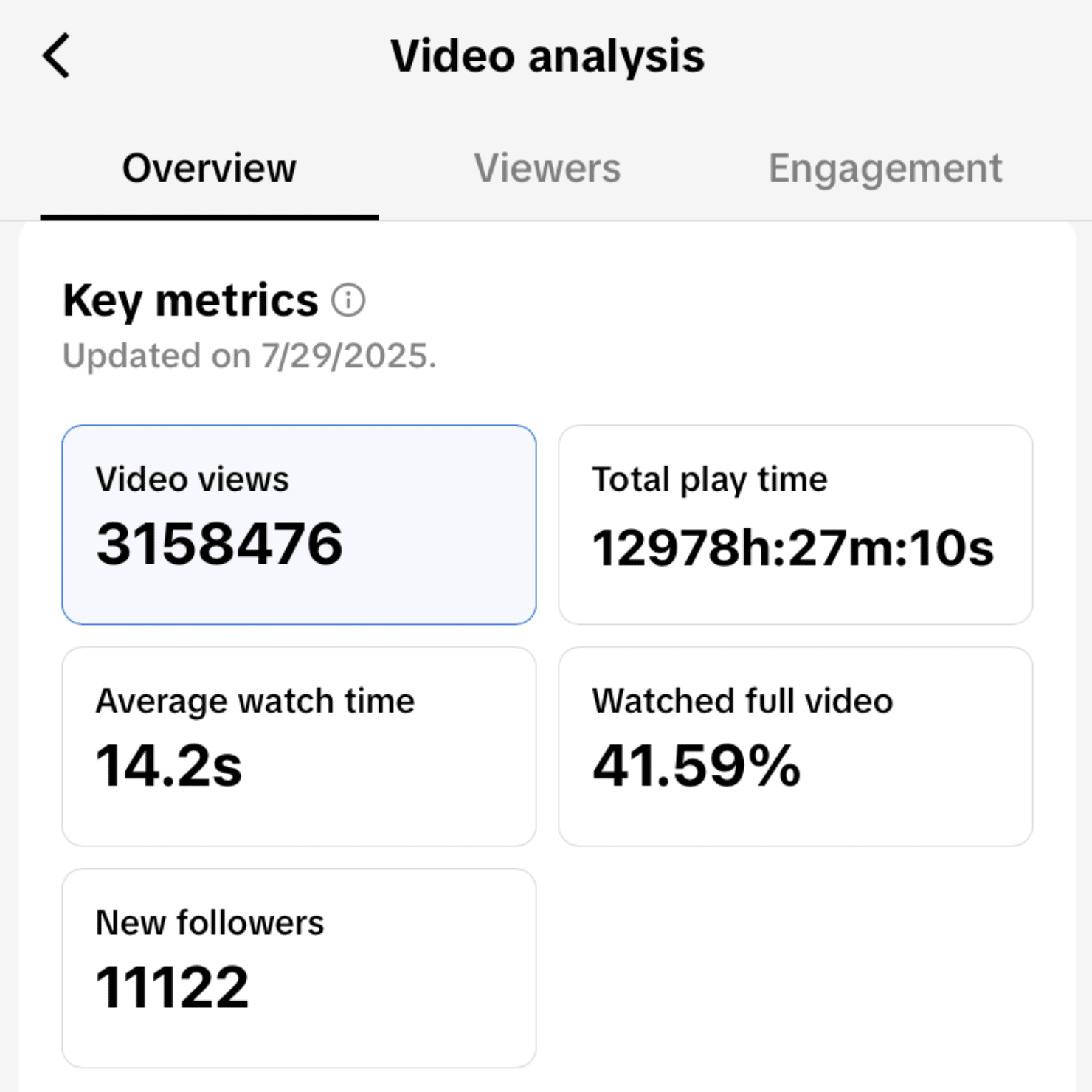The height and width of the screenshot is (1092, 1092).
Task: Click the Updated on 7/29/2025 text
Action: 250,356
